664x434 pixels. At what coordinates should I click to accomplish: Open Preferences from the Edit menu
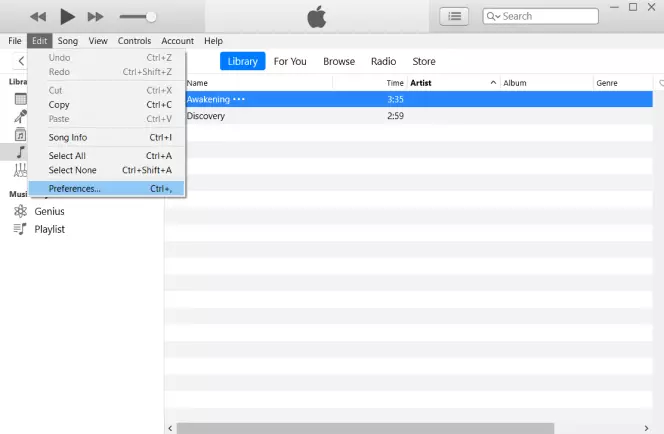[x=107, y=188]
